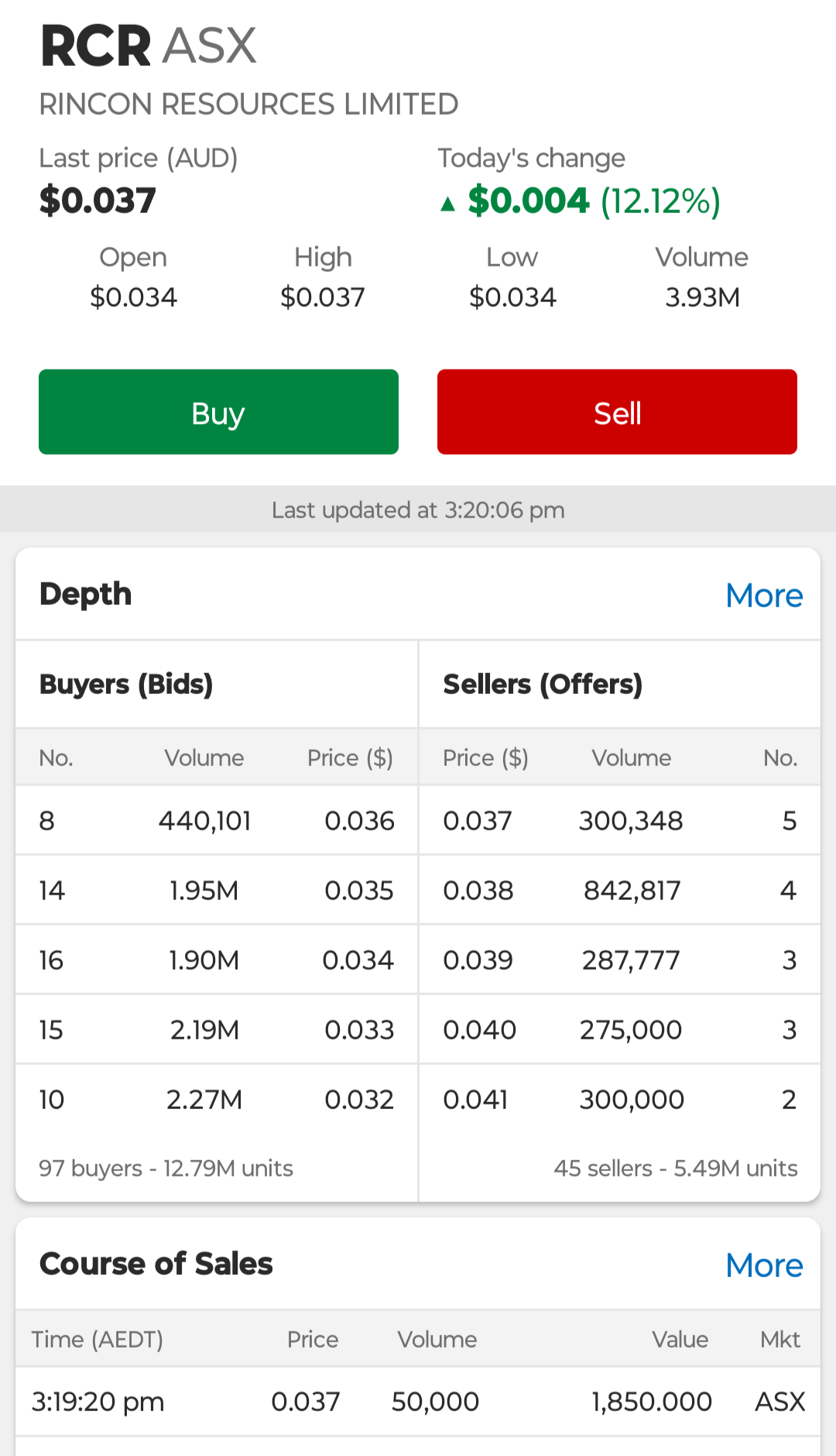Image resolution: width=836 pixels, height=1456 pixels.
Task: Click the green up-arrow change indicator
Action: (x=447, y=204)
